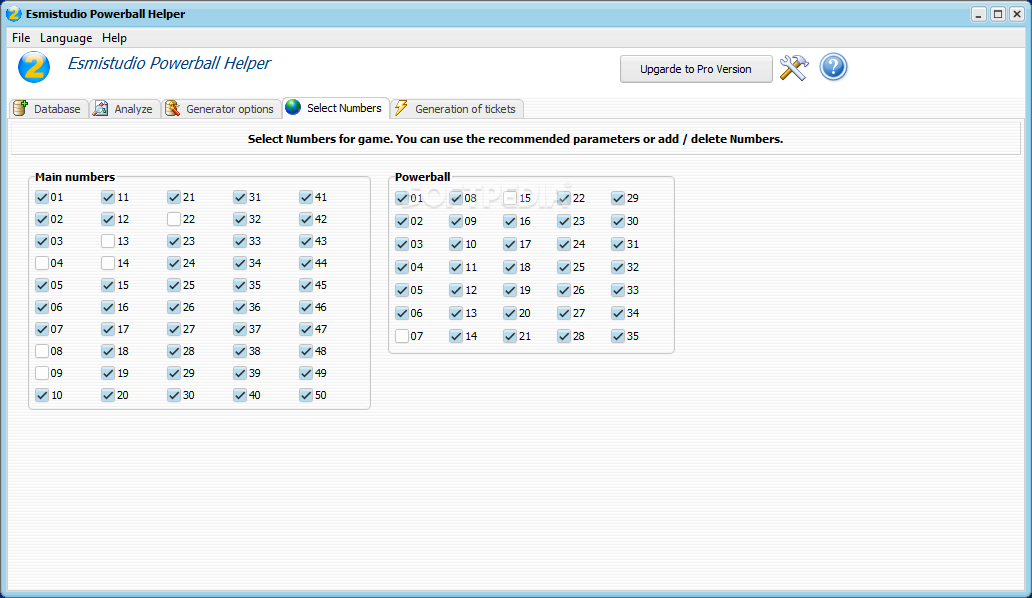Image resolution: width=1032 pixels, height=598 pixels.
Task: Uncheck main number 37
Action: (x=240, y=329)
